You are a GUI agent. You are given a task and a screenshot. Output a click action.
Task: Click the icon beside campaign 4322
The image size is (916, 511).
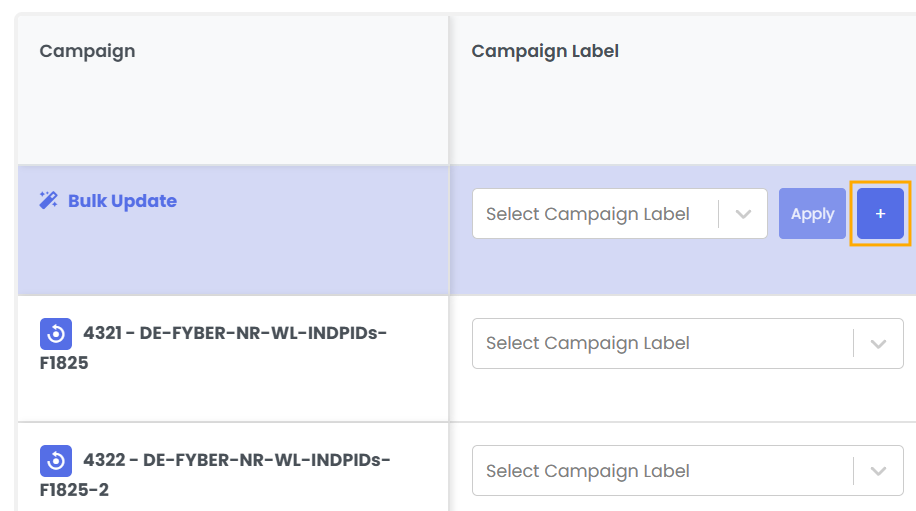pyautogui.click(x=56, y=461)
